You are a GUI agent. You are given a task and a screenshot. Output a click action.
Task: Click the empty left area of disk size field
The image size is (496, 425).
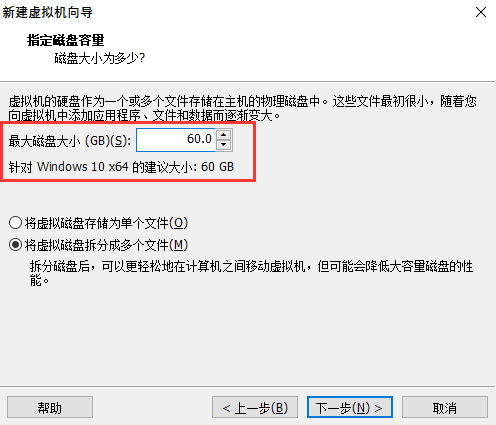coord(160,140)
